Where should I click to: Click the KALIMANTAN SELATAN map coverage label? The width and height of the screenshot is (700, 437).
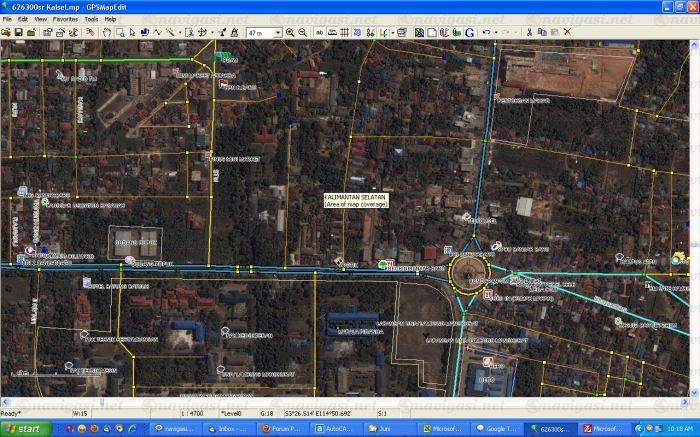pyautogui.click(x=356, y=200)
